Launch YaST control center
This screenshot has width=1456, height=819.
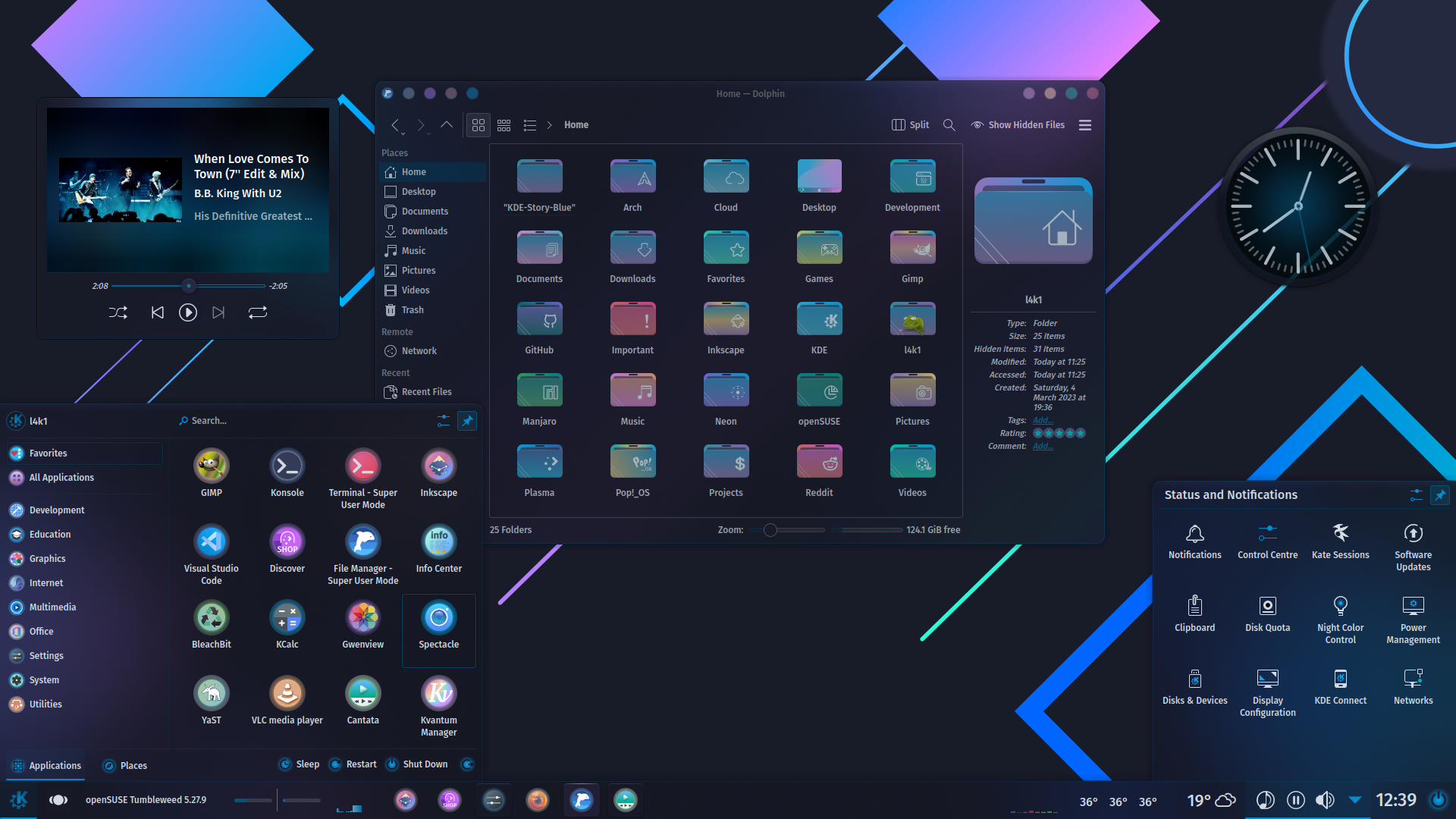[x=211, y=701]
